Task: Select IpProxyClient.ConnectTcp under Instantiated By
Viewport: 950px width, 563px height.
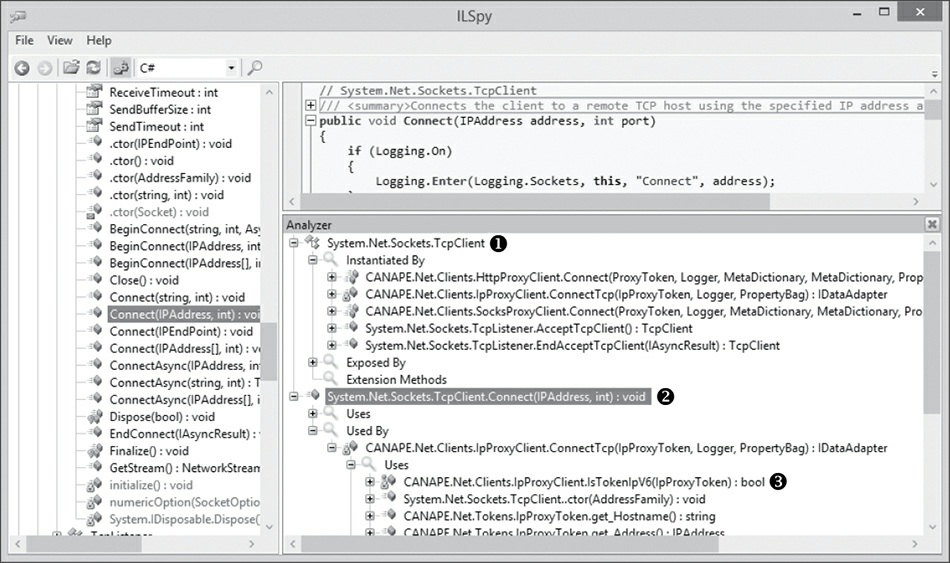Action: pos(626,295)
